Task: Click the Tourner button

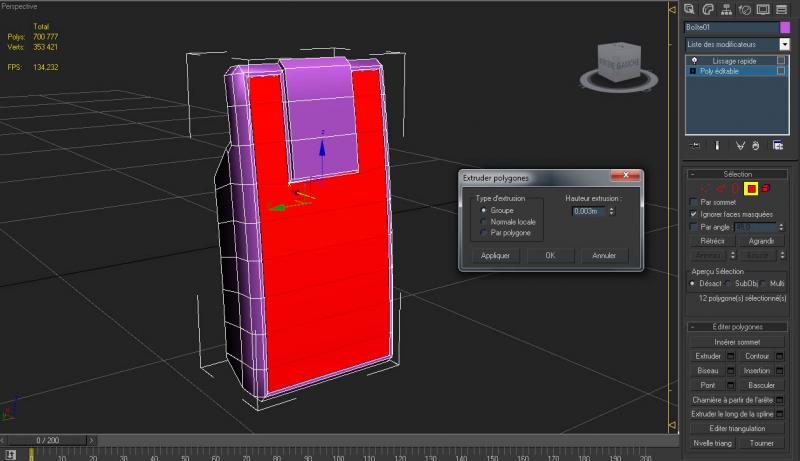Action: [761, 443]
